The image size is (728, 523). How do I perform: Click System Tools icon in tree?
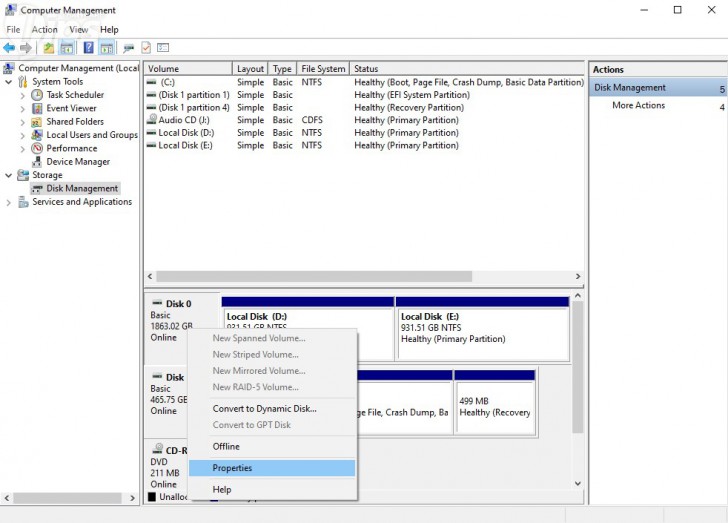[x=23, y=82]
